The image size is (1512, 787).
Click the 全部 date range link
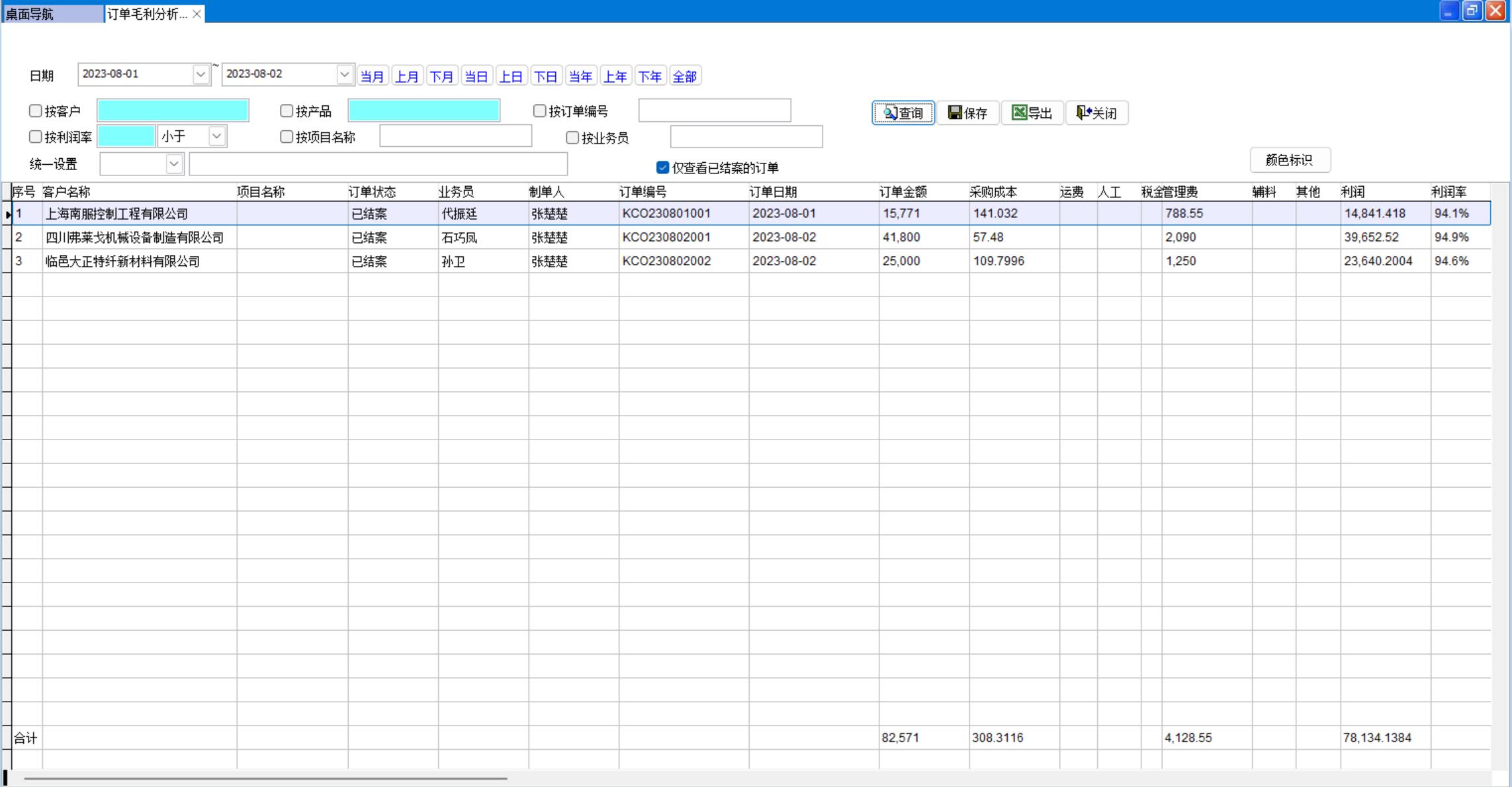684,77
